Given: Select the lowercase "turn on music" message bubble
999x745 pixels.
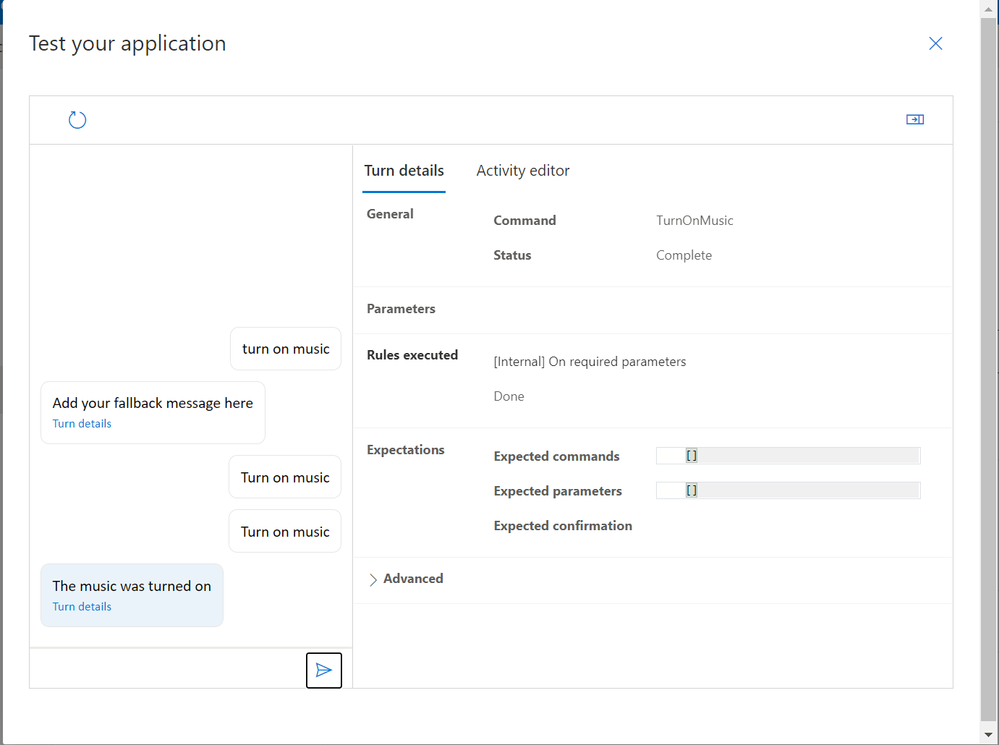Looking at the screenshot, I should (286, 349).
